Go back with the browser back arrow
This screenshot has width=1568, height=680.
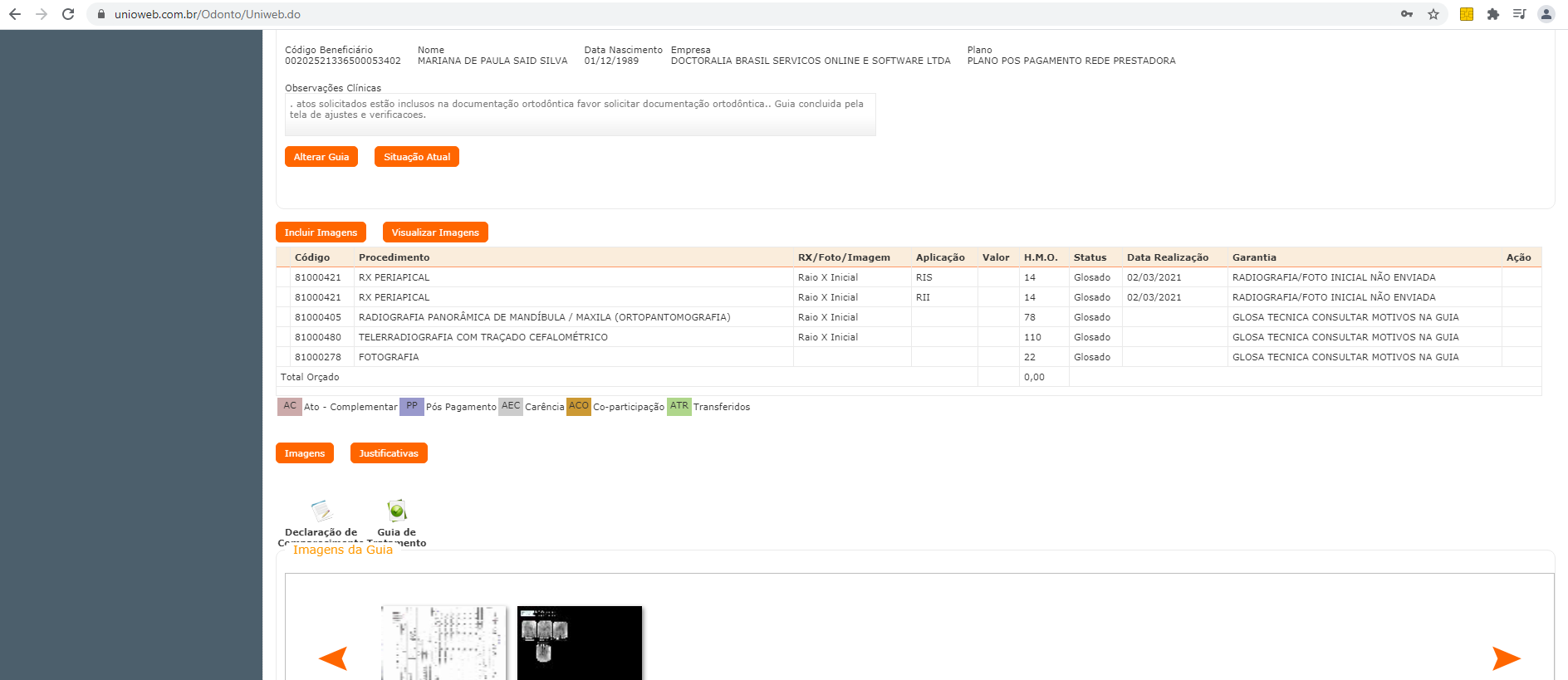(x=15, y=14)
